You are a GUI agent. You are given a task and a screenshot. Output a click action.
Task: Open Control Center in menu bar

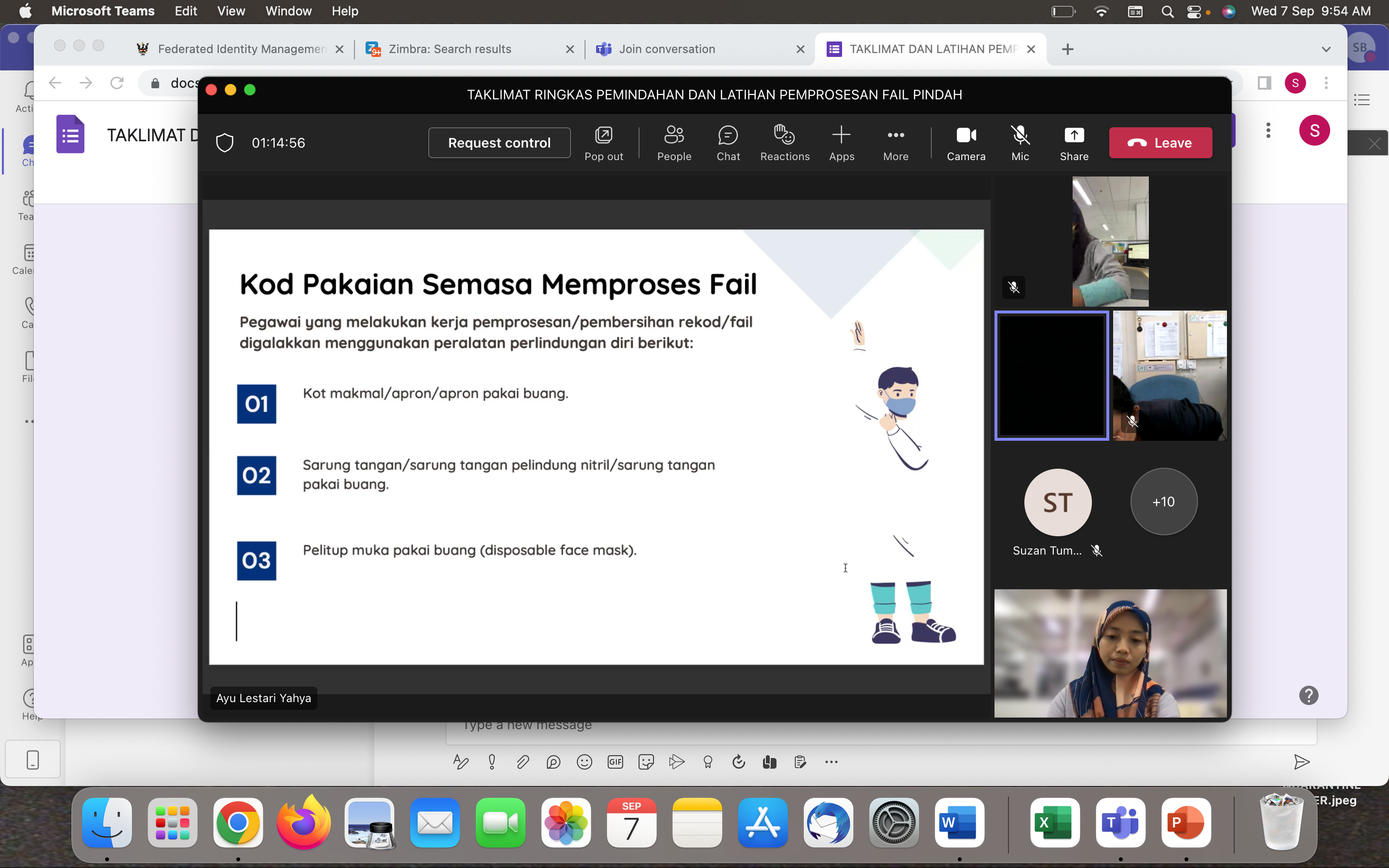tap(1194, 12)
